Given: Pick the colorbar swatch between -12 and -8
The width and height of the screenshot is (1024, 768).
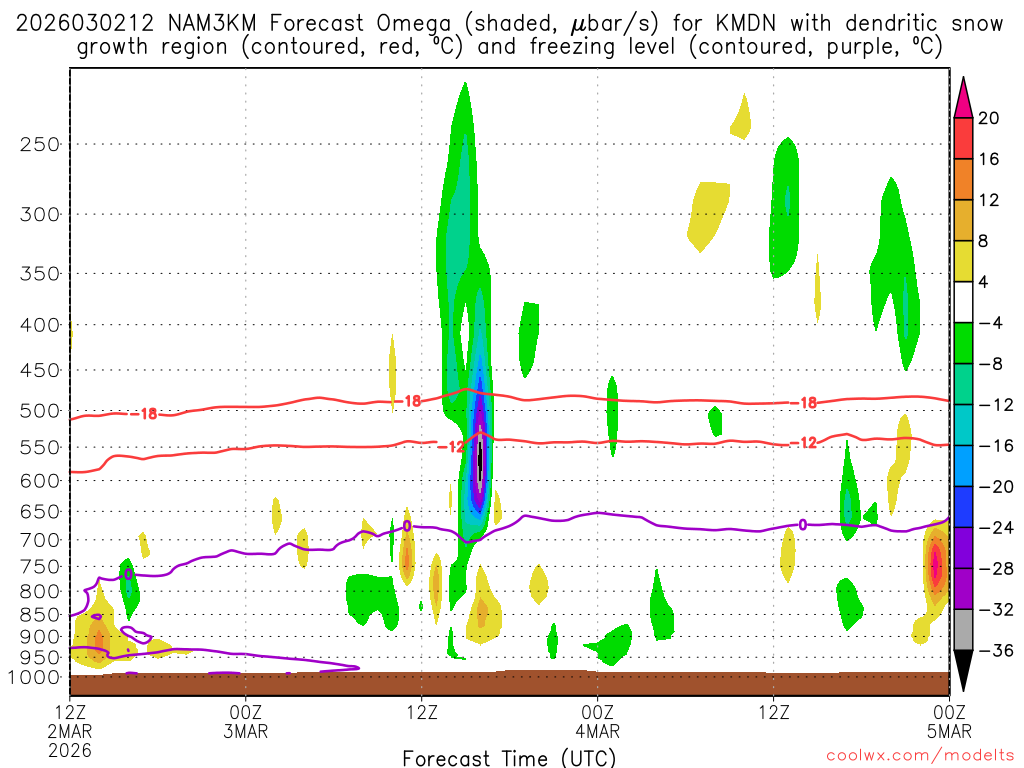Looking at the screenshot, I should click(x=963, y=384).
